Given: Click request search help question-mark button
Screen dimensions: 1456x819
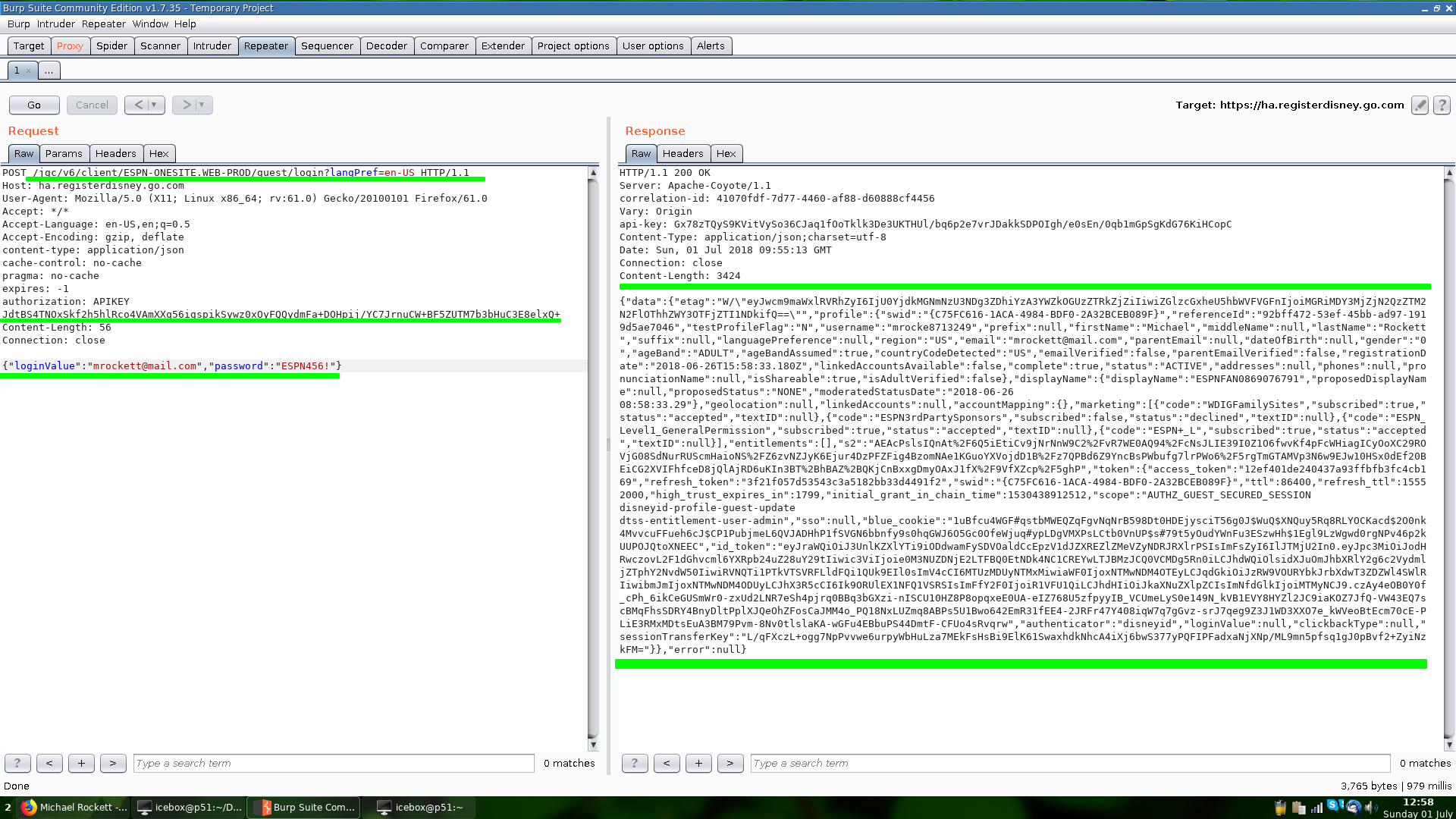Looking at the screenshot, I should [17, 763].
